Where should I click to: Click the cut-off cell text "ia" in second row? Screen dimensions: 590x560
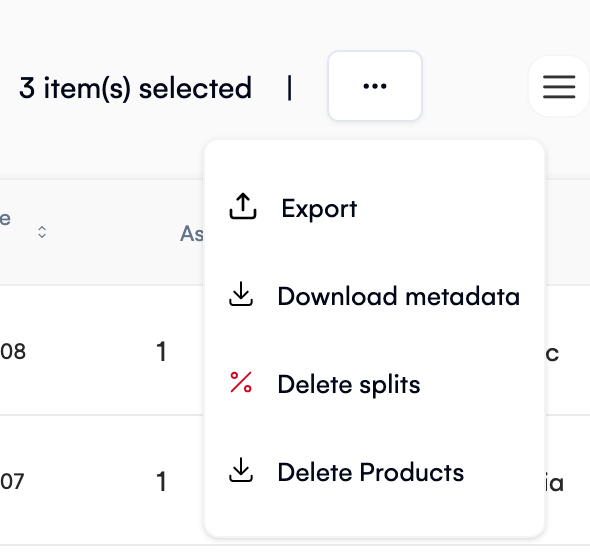point(554,482)
